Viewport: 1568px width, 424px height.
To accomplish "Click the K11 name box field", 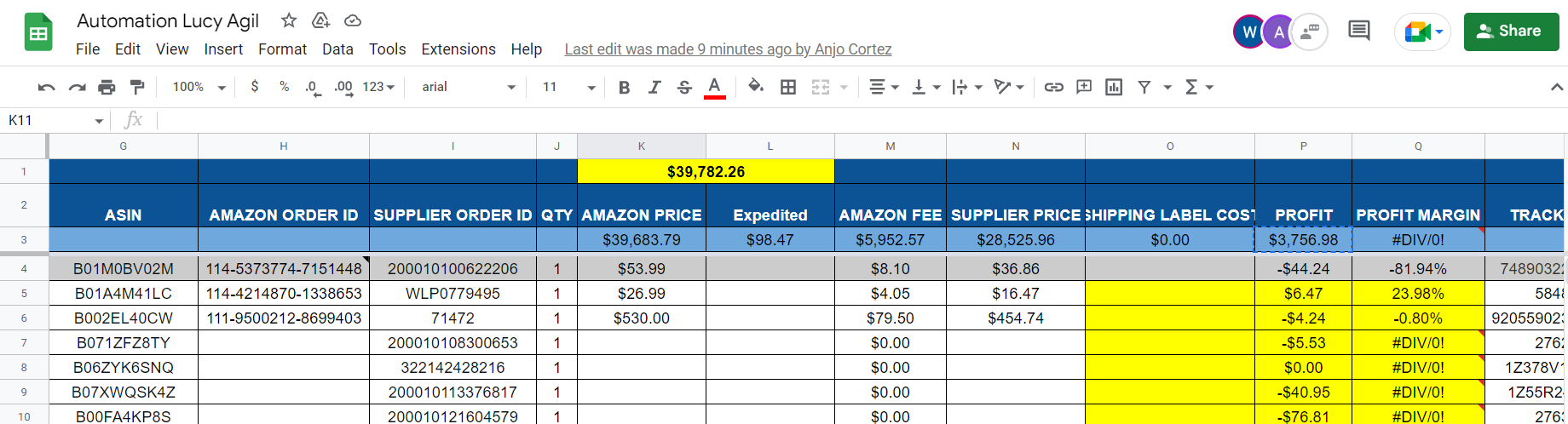I will [55, 120].
